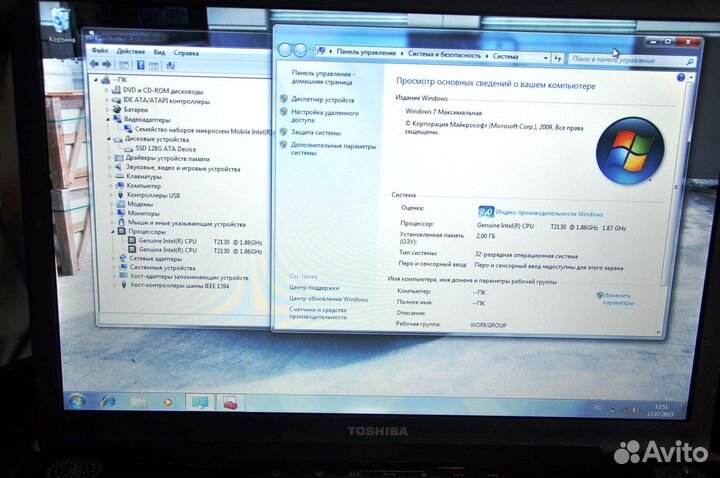
Task: Open Панель управления домашняя страница link
Action: pyautogui.click(x=322, y=78)
